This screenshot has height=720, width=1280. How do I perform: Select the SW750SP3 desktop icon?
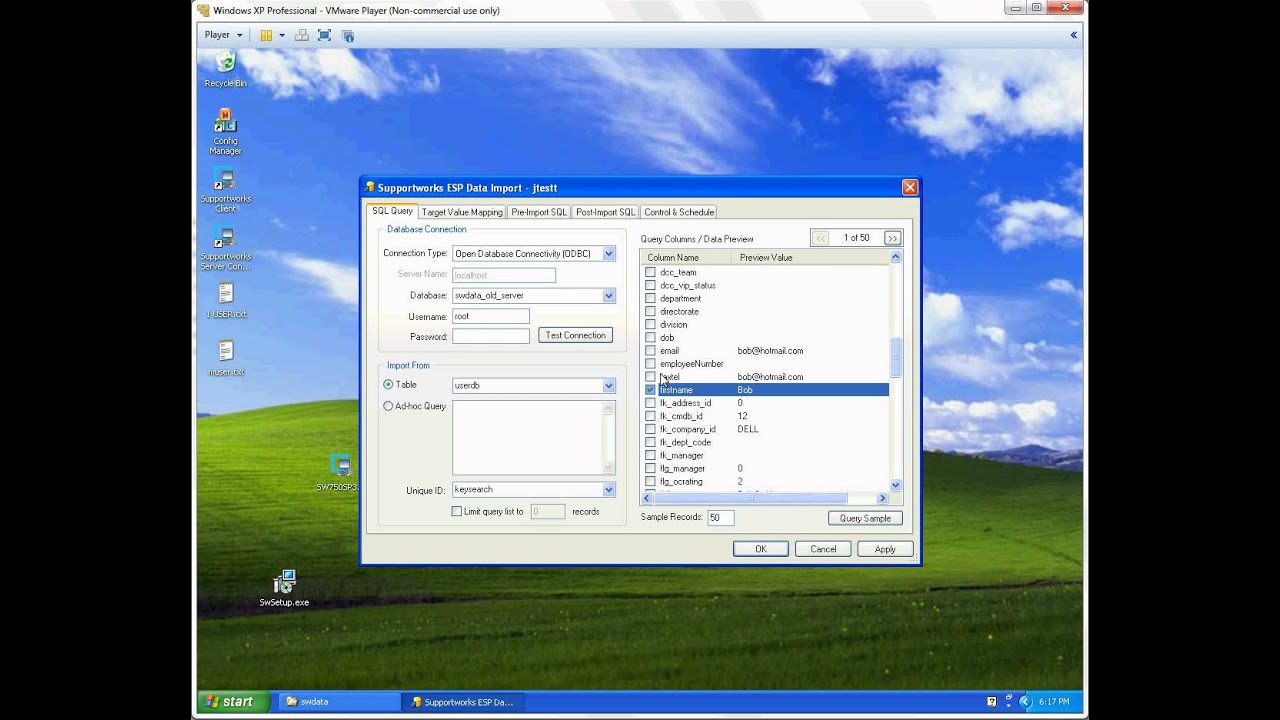click(340, 473)
